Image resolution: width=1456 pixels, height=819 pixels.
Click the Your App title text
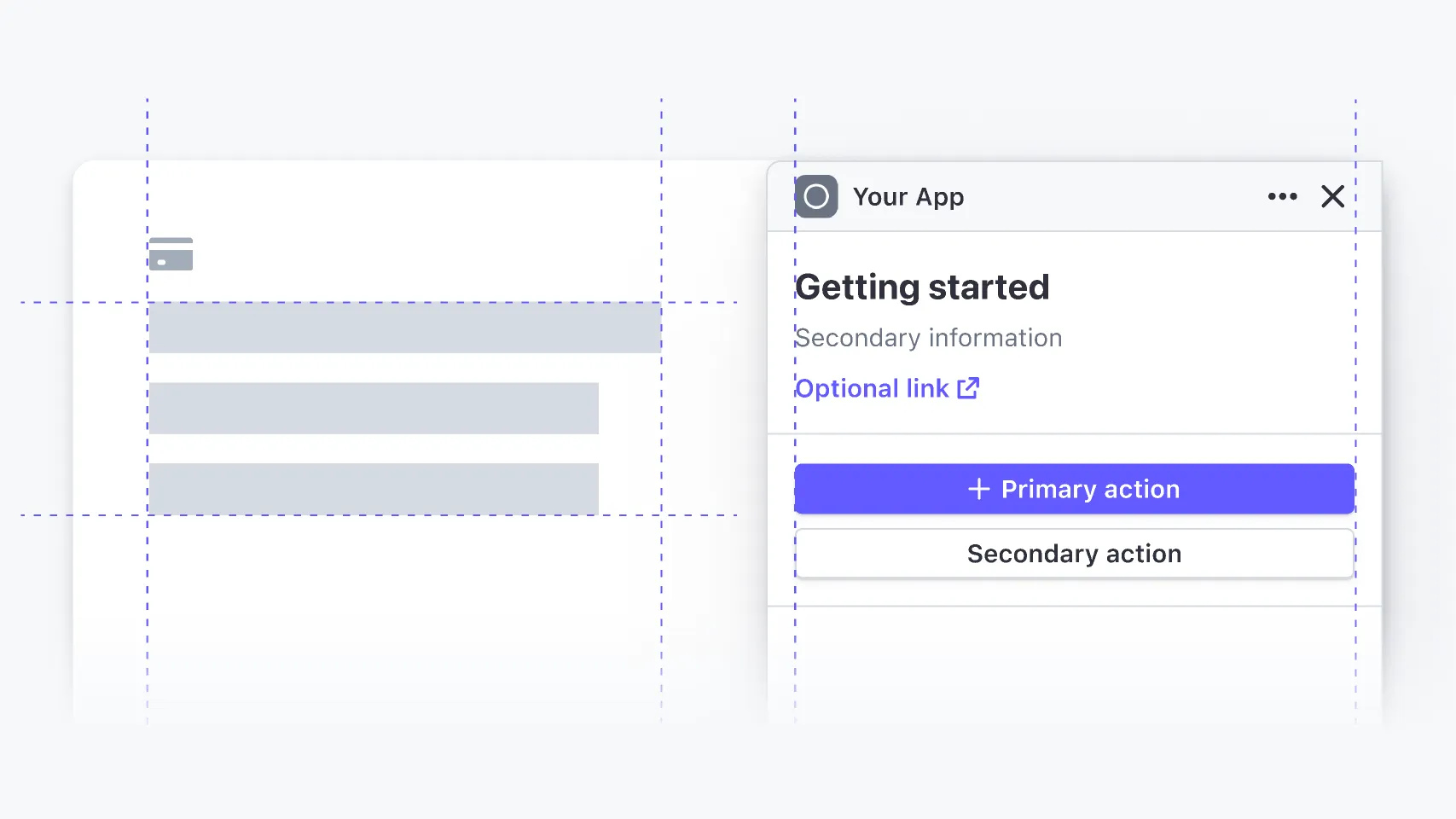[908, 196]
